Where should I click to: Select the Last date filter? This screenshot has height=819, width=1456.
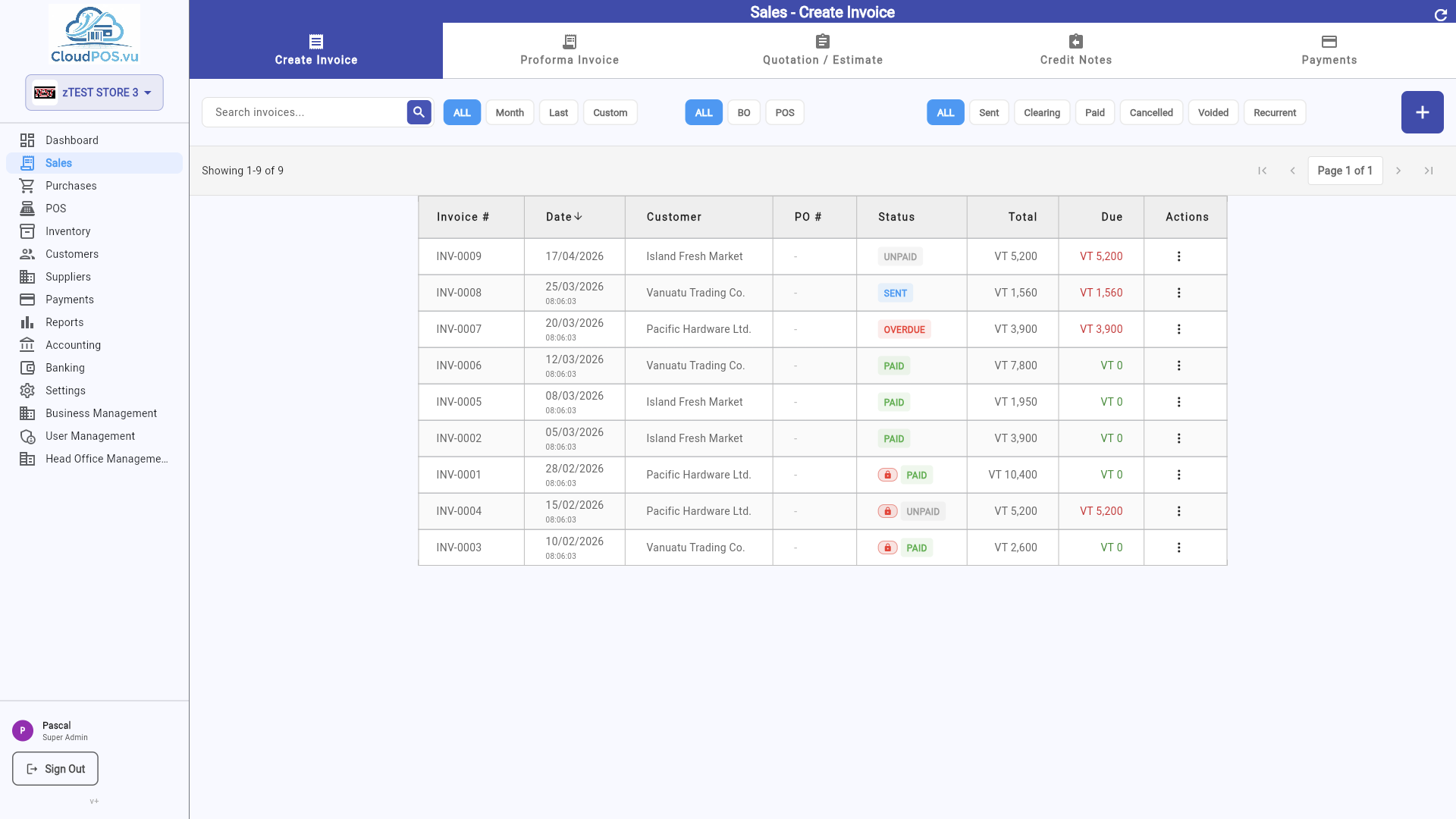(559, 112)
